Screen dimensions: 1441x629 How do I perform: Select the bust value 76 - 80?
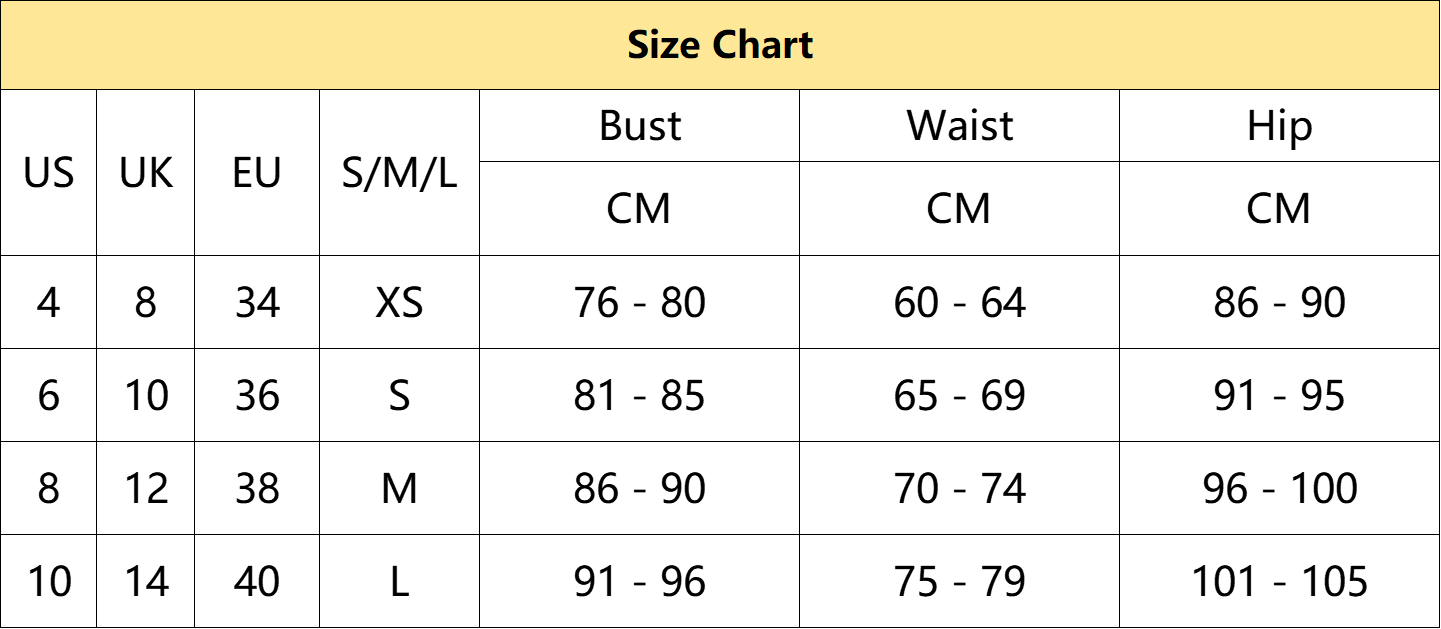[x=640, y=302]
